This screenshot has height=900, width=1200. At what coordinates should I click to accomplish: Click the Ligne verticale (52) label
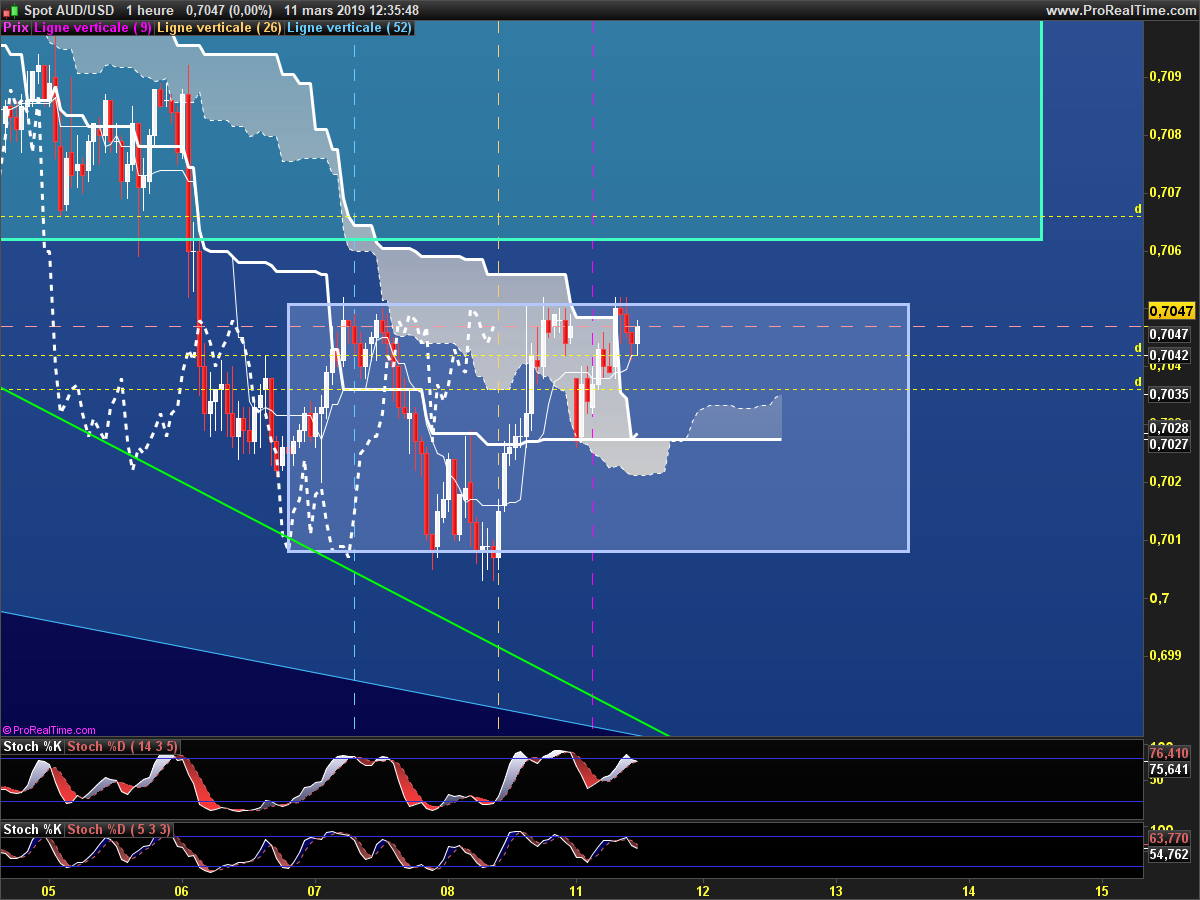(x=348, y=28)
